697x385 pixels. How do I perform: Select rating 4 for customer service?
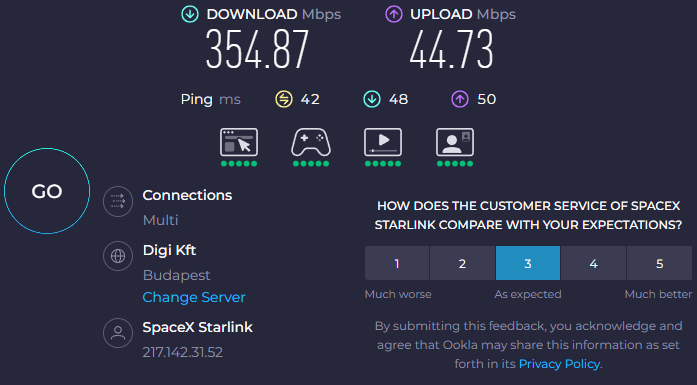click(593, 263)
